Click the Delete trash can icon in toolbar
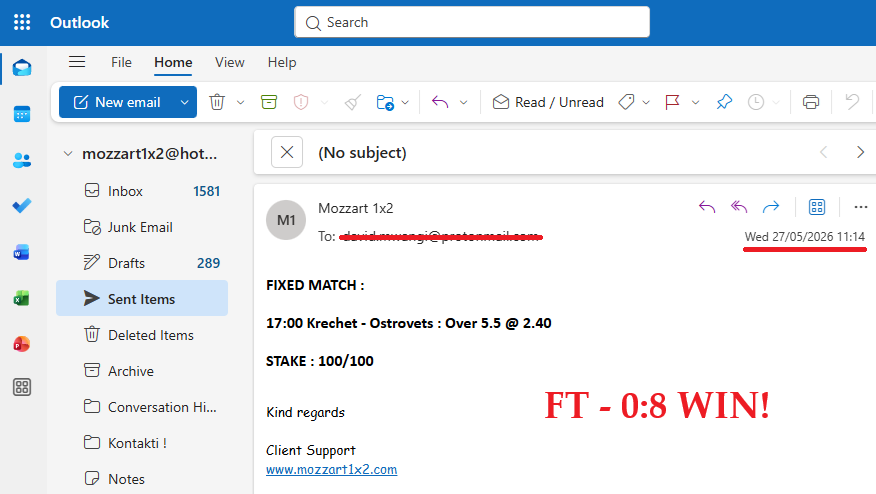The height and width of the screenshot is (494, 876). point(217,102)
